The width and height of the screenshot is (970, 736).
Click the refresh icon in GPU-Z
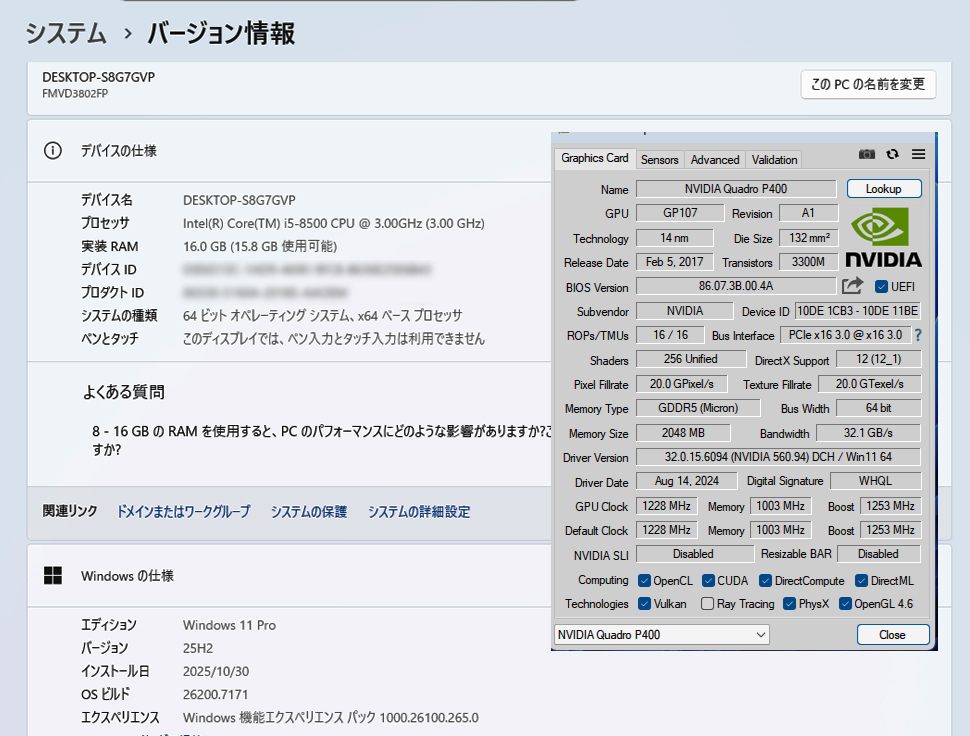pos(892,154)
